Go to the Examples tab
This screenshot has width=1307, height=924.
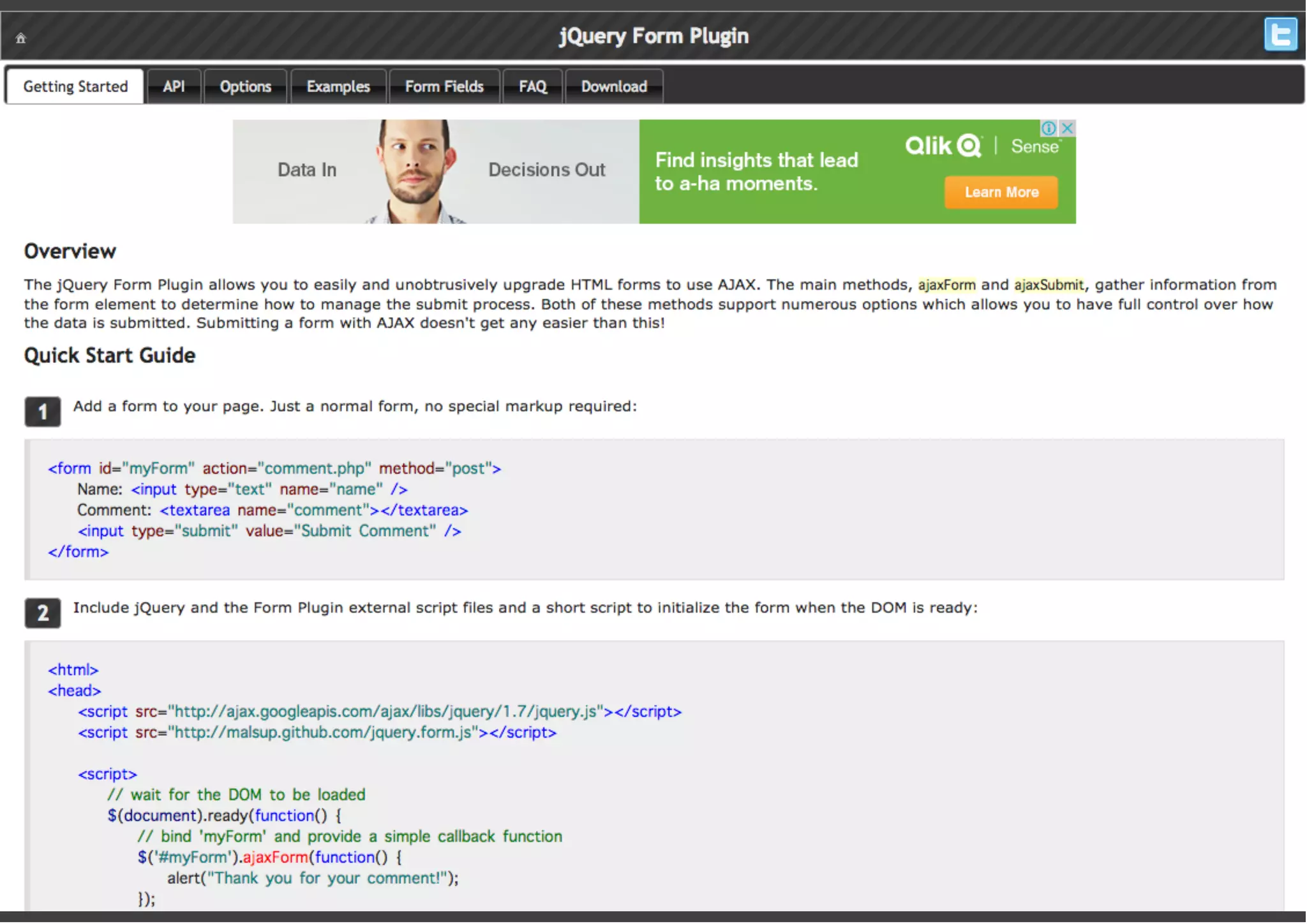point(338,87)
